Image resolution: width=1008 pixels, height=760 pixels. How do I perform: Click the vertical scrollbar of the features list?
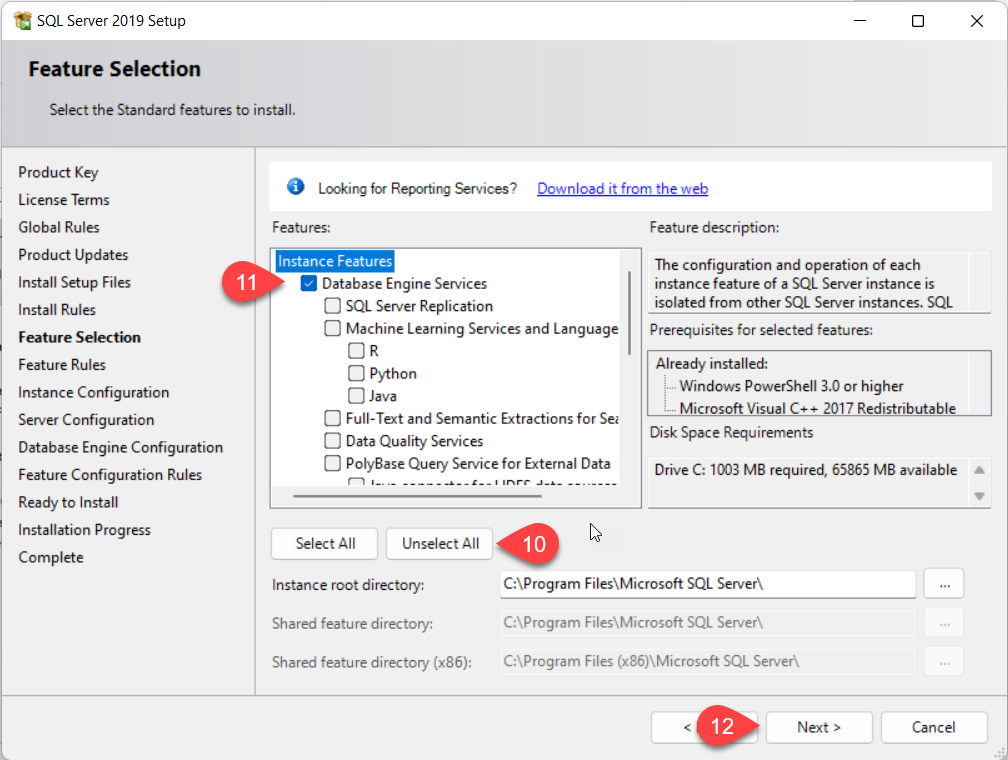(x=629, y=314)
